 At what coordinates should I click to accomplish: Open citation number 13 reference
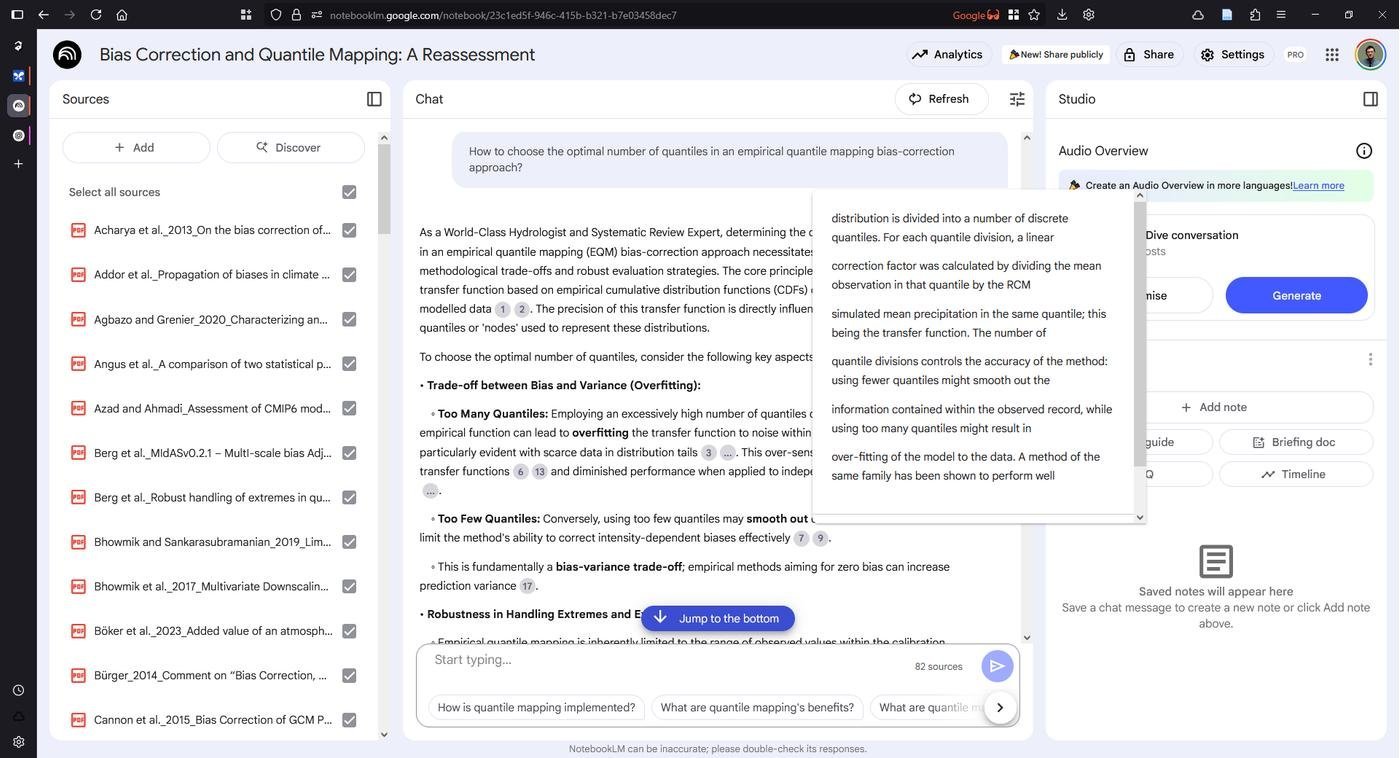539,472
